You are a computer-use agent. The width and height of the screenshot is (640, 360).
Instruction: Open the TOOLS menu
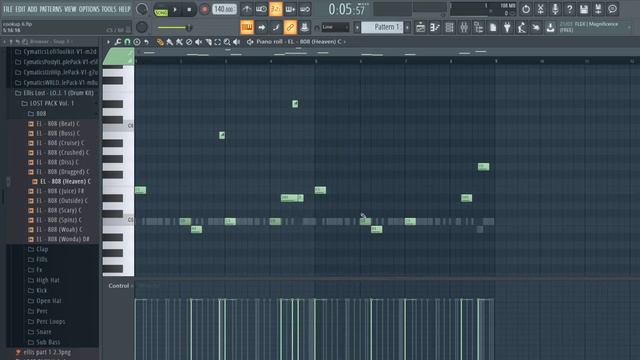coord(109,9)
